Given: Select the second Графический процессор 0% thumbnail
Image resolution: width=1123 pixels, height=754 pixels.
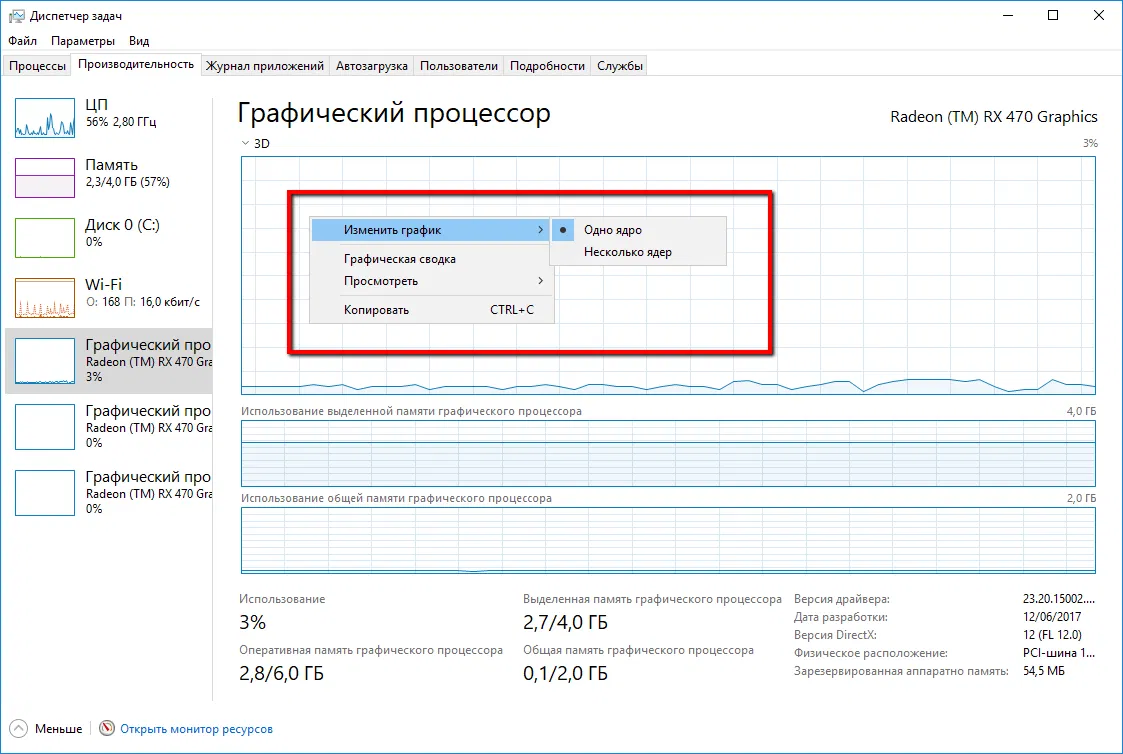Looking at the screenshot, I should tap(44, 427).
